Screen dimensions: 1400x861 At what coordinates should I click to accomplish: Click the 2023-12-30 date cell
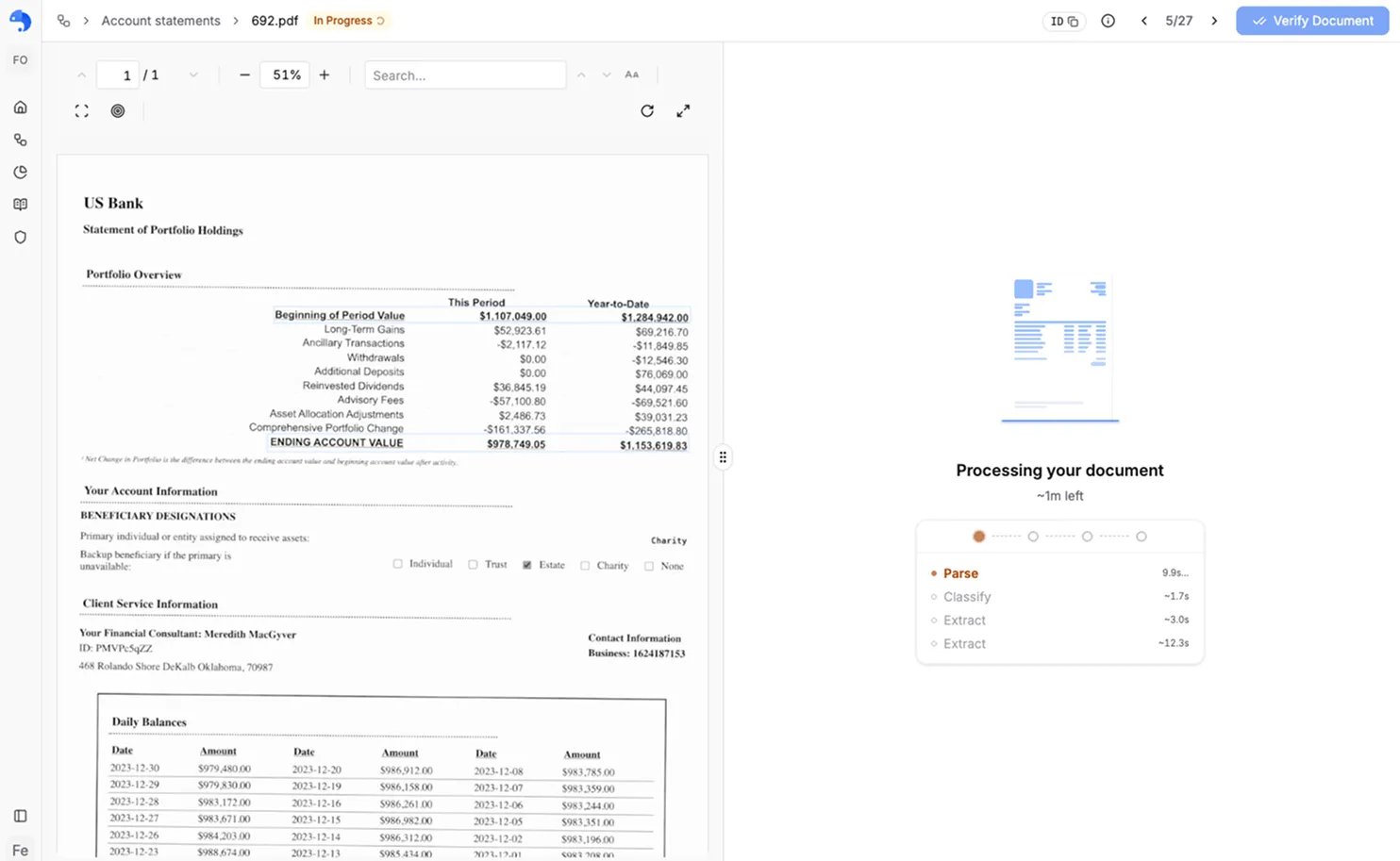click(x=135, y=768)
